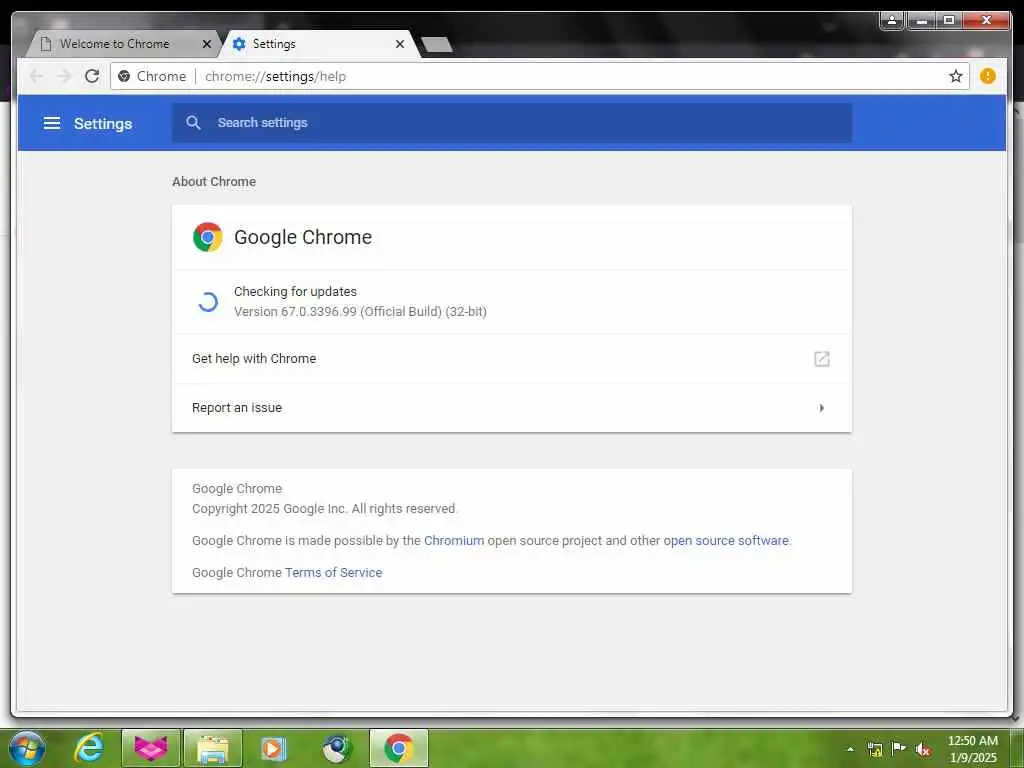
Task: Launch Windows Media Player from taskbar
Action: pyautogui.click(x=273, y=748)
